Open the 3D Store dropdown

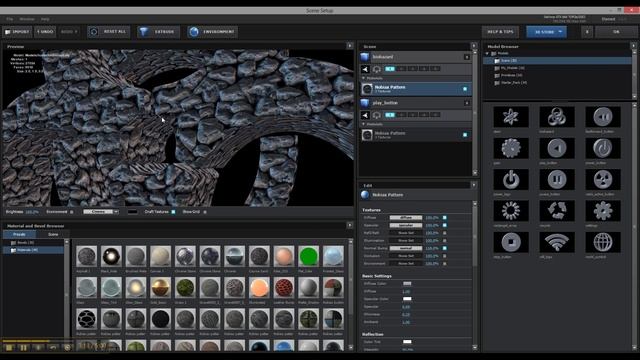point(546,32)
